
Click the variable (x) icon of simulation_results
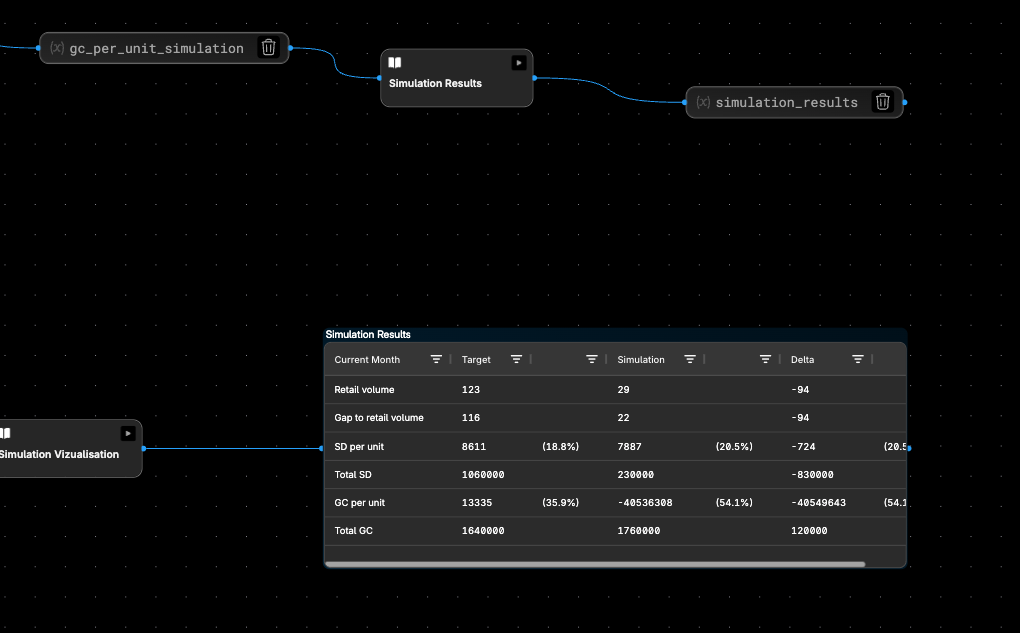tap(703, 102)
